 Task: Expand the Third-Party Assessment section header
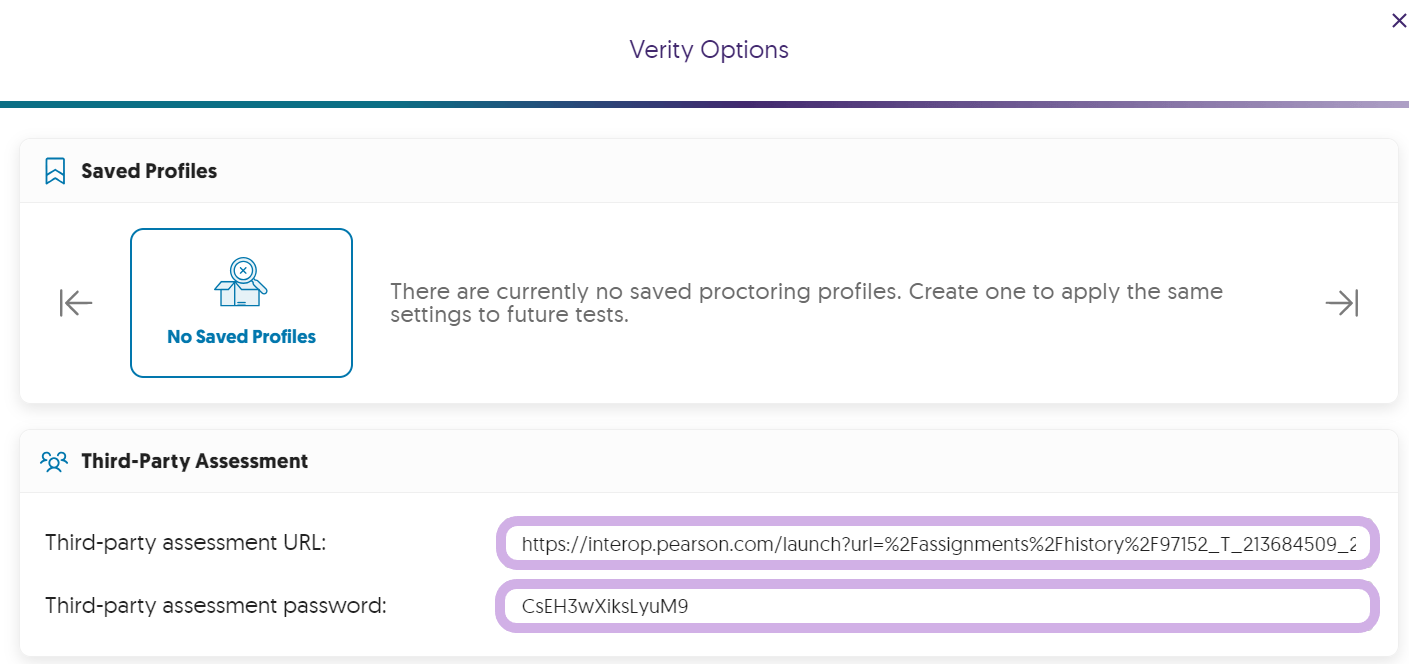(x=193, y=461)
